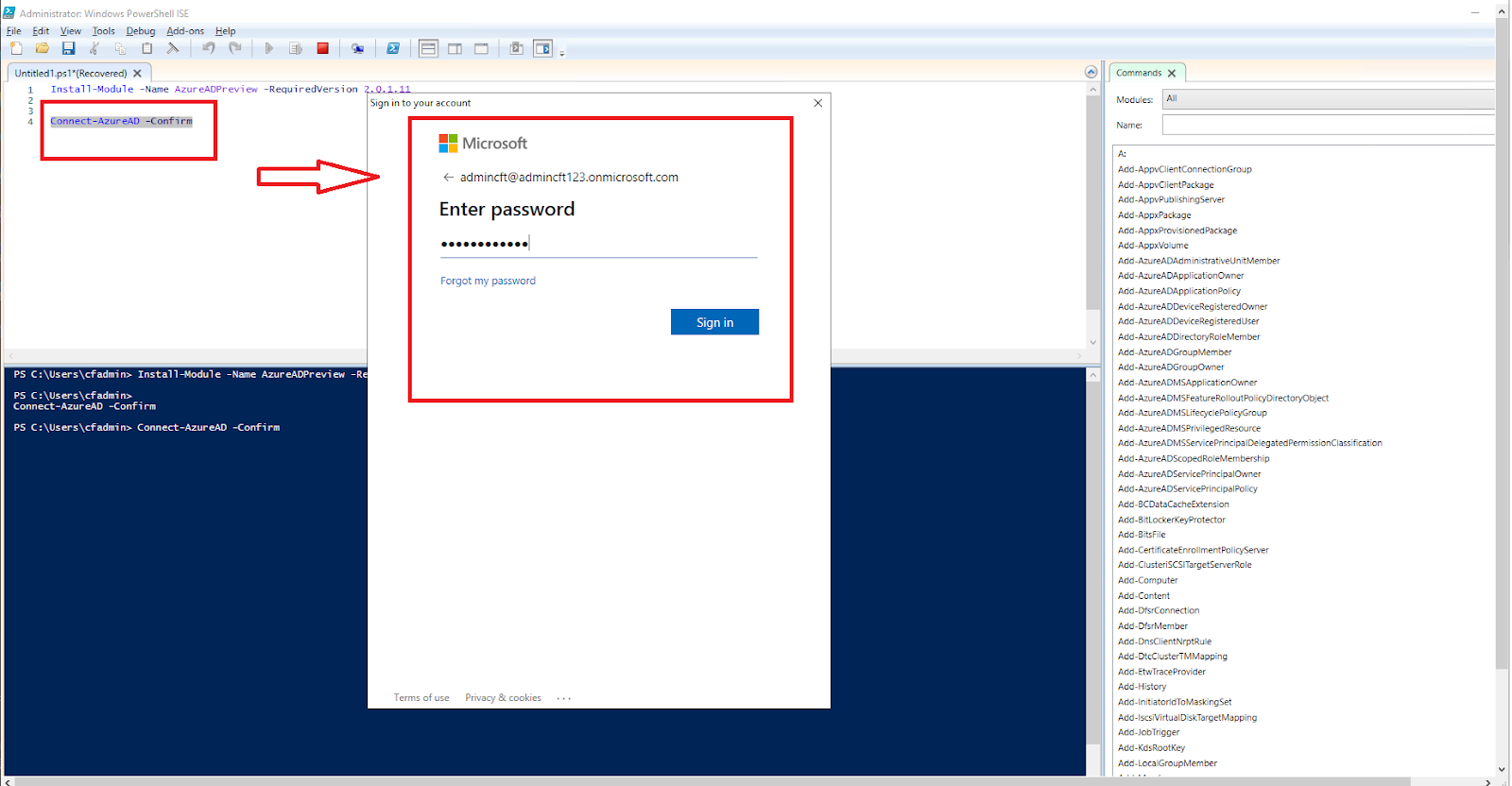Click the Open script folder icon
Screen dimensions: 1512x786
(x=42, y=48)
